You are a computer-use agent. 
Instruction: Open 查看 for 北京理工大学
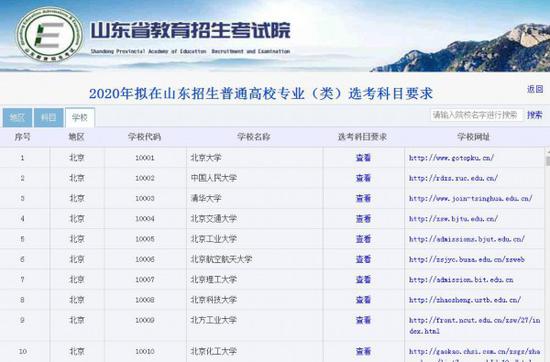(363, 280)
